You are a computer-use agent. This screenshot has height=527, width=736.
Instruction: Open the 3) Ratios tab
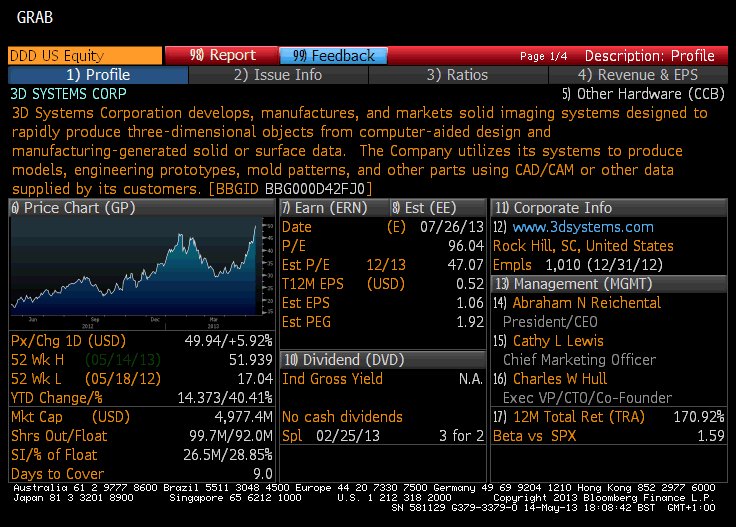click(x=458, y=75)
